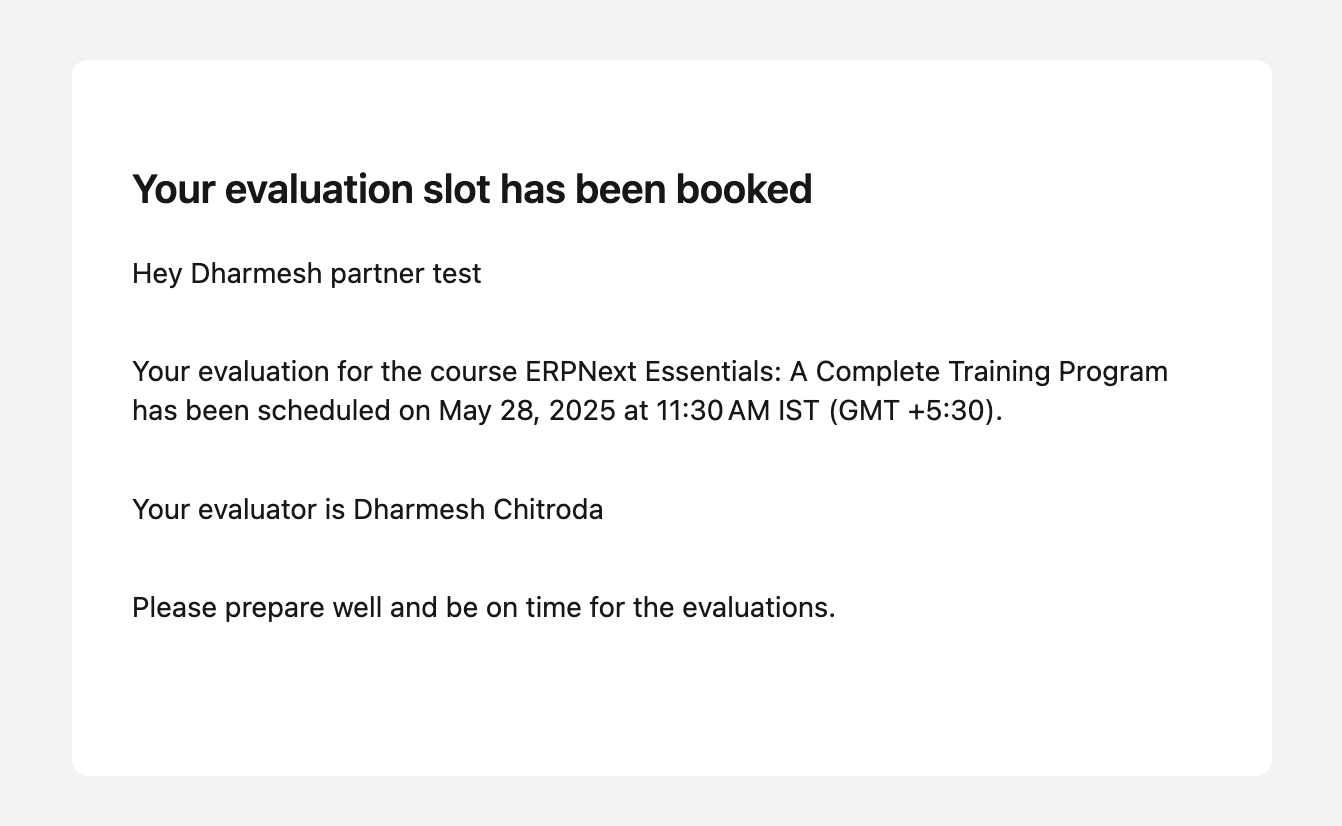The image size is (1342, 826).
Task: Click the 'Please prepare well' closing line
Action: [x=484, y=608]
